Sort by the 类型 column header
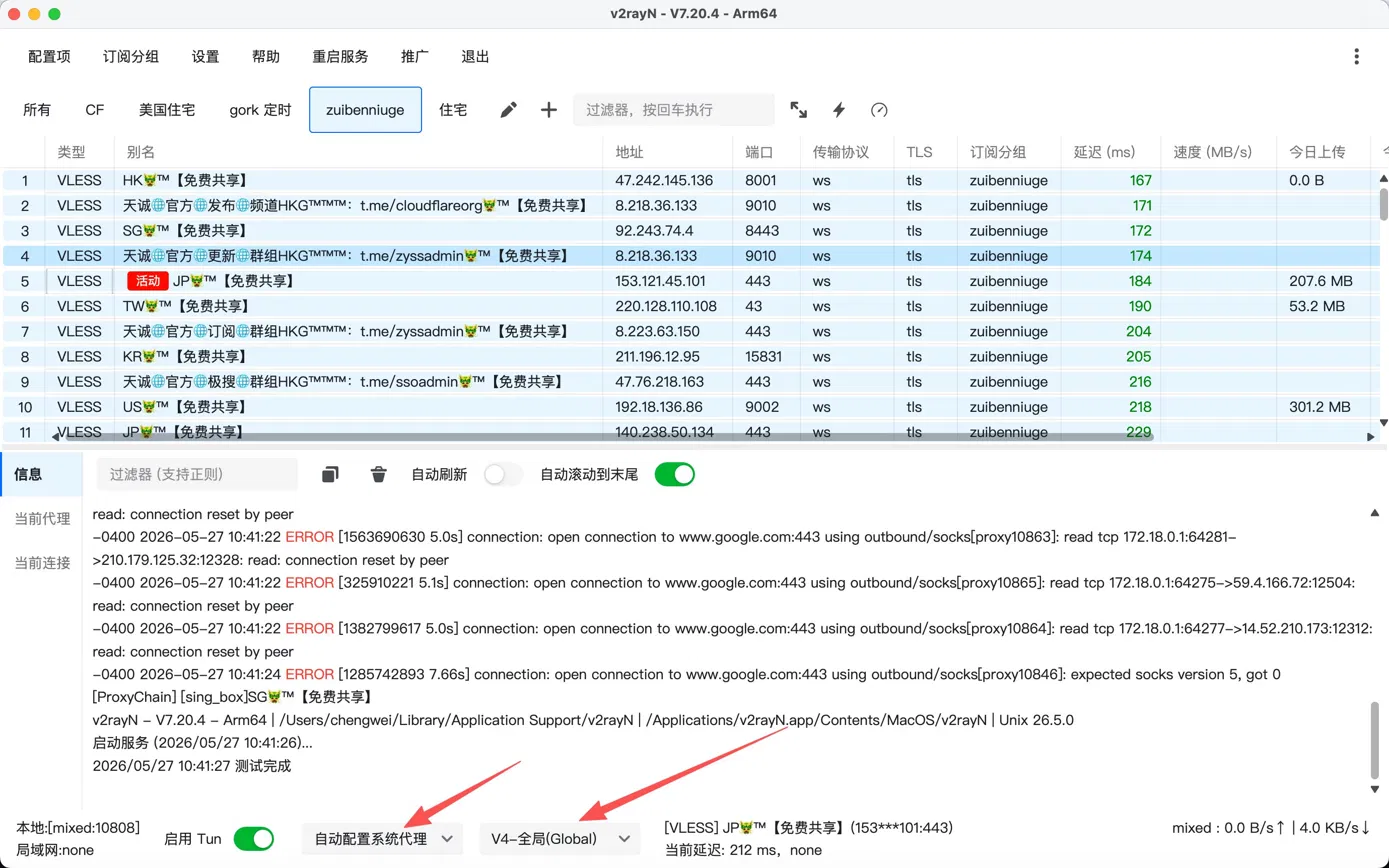Screen dimensions: 1389x868 (x=80, y=152)
